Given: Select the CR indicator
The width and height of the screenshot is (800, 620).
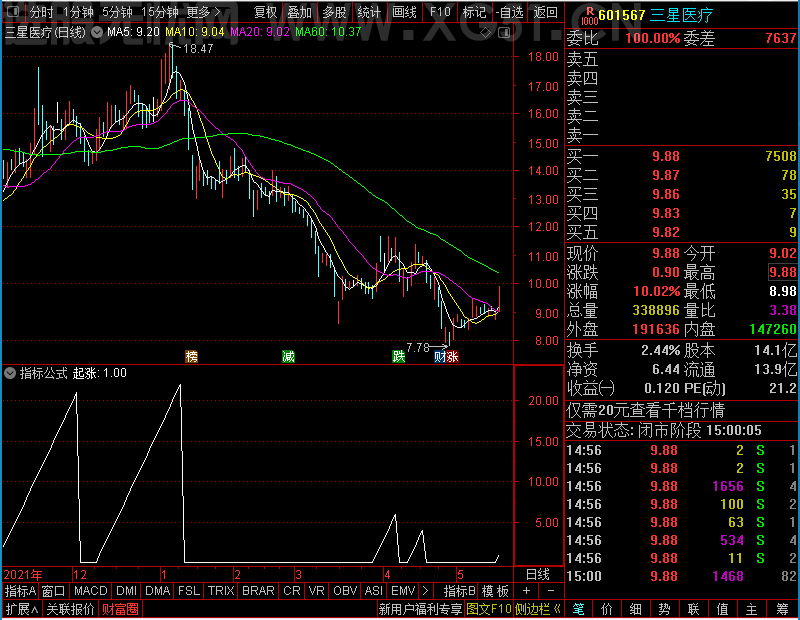Looking at the screenshot, I should coord(292,591).
